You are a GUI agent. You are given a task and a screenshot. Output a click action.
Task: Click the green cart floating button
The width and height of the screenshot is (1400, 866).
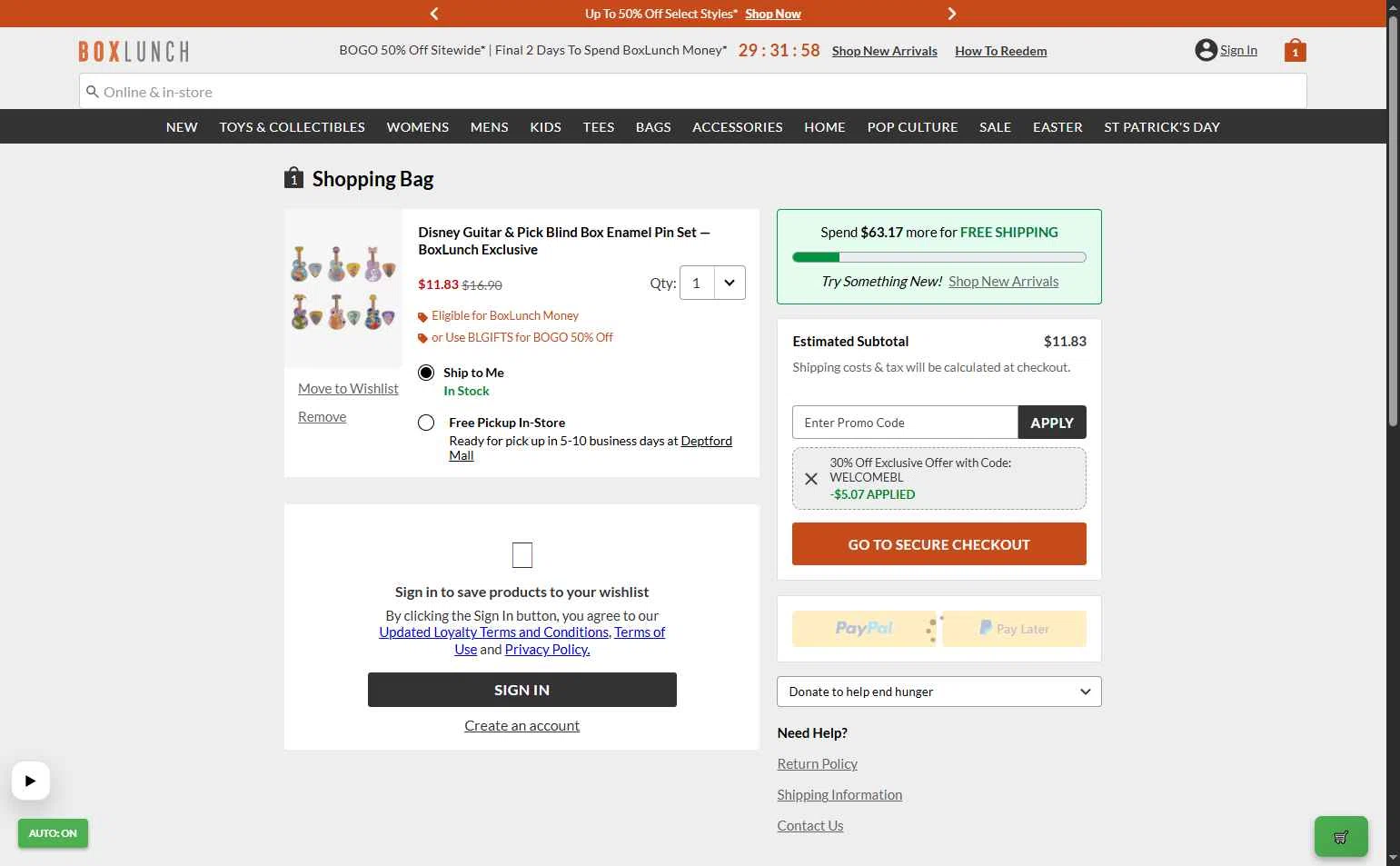1341,836
